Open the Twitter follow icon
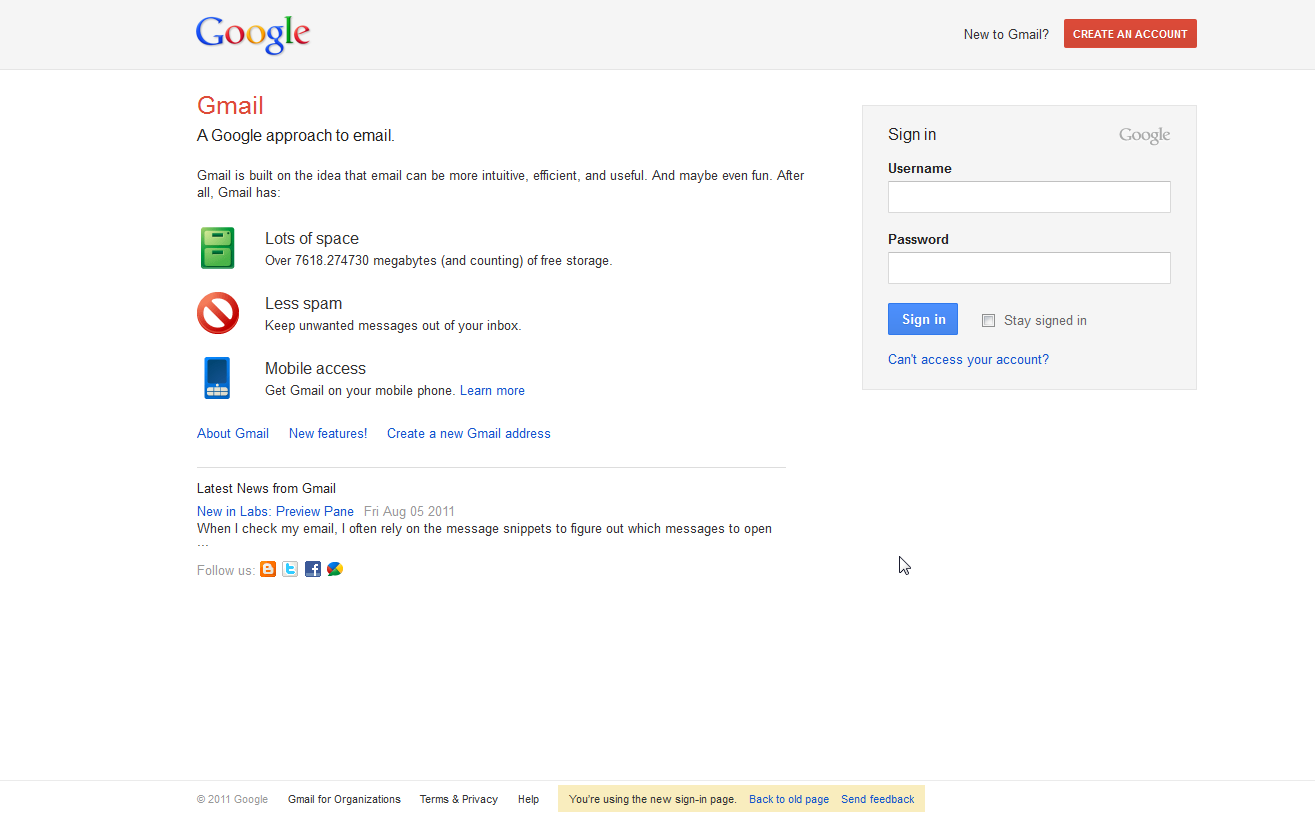This screenshot has width=1315, height=815. (x=290, y=569)
